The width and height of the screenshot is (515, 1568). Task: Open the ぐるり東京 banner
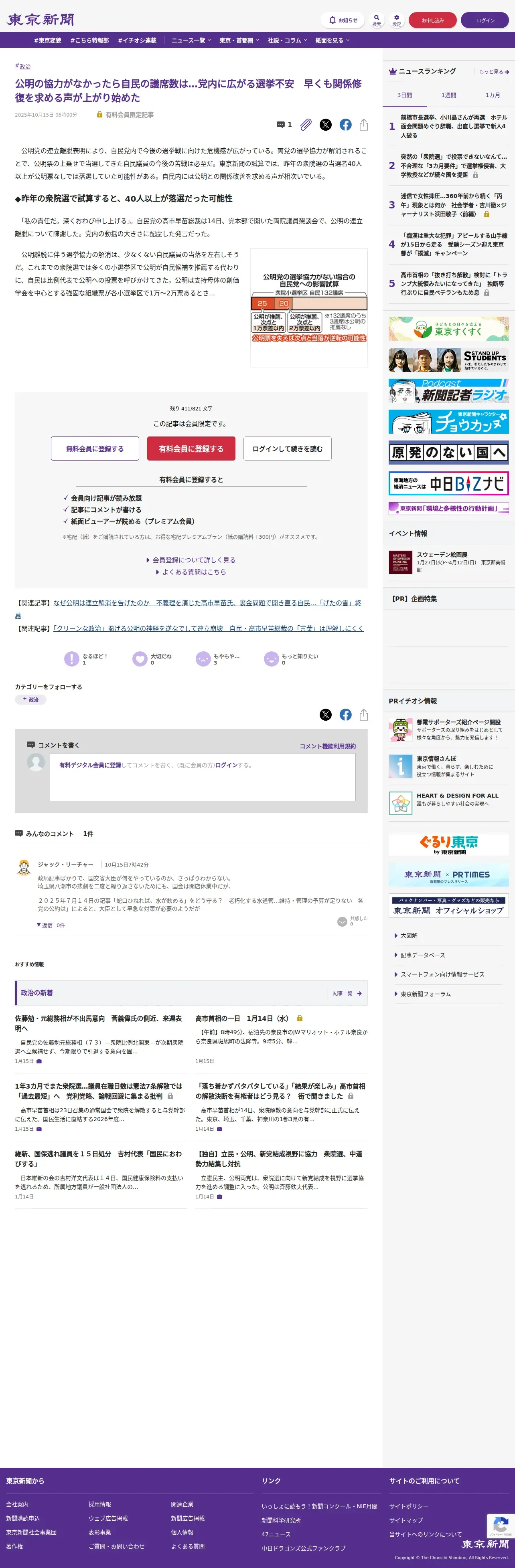tap(448, 844)
